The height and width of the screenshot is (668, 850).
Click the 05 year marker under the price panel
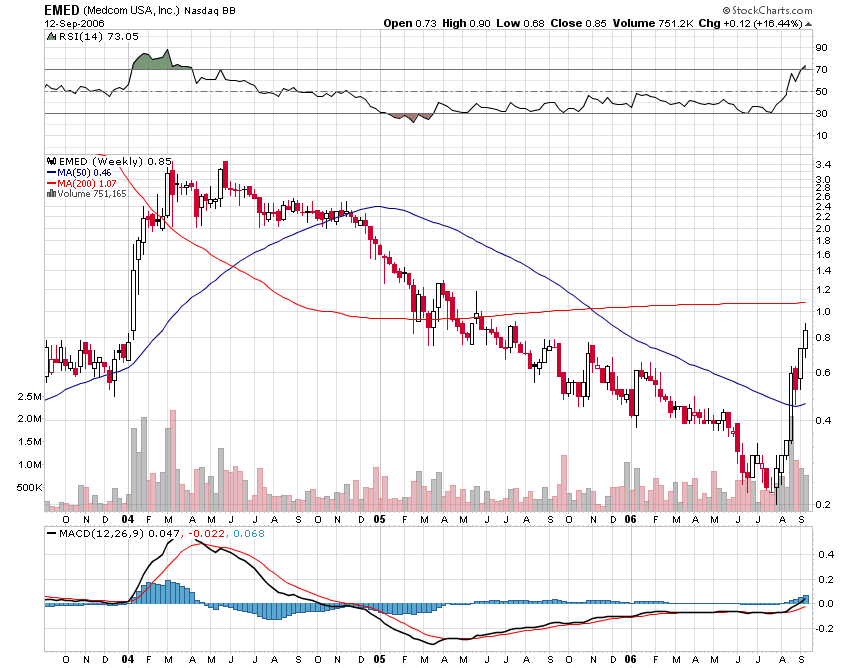(379, 519)
